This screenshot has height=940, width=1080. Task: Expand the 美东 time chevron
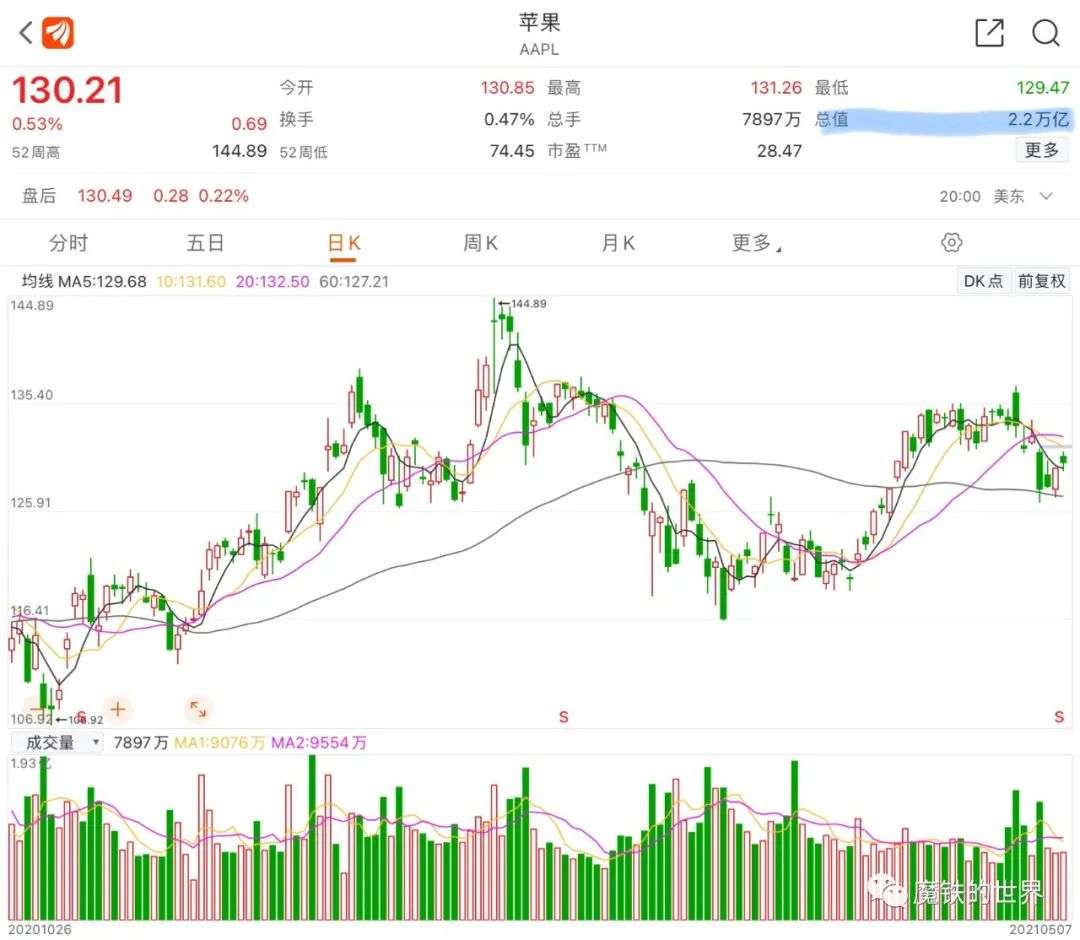pyautogui.click(x=1046, y=196)
